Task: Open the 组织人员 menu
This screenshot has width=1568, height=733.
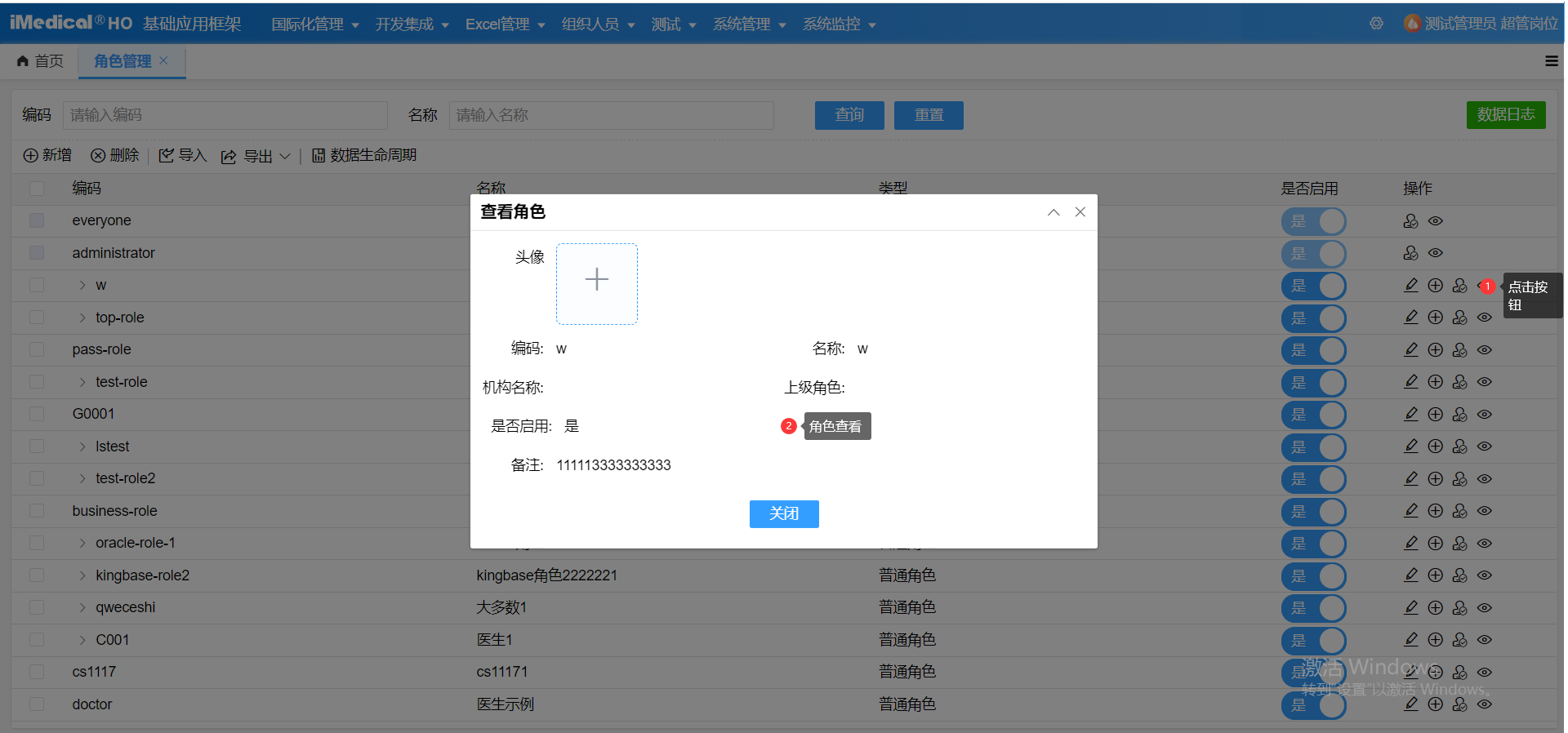Action: 599,24
